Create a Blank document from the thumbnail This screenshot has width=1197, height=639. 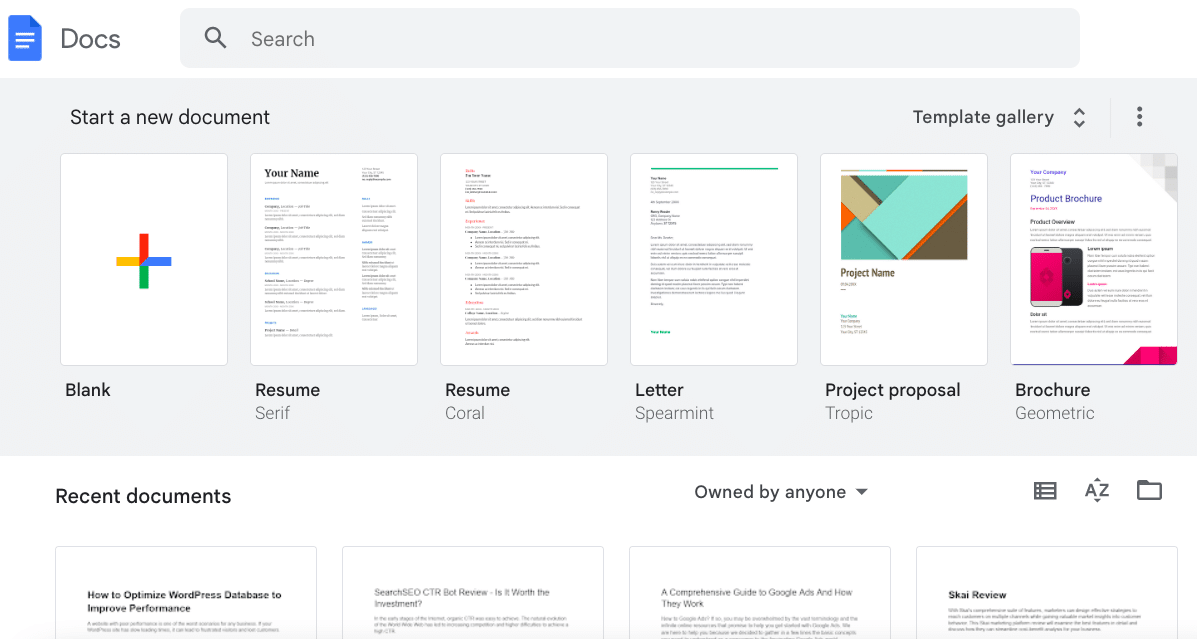[144, 260]
